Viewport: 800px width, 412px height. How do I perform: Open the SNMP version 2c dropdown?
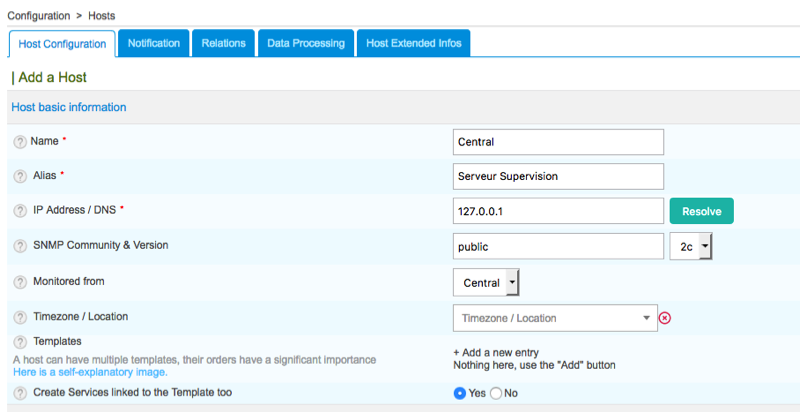[690, 246]
